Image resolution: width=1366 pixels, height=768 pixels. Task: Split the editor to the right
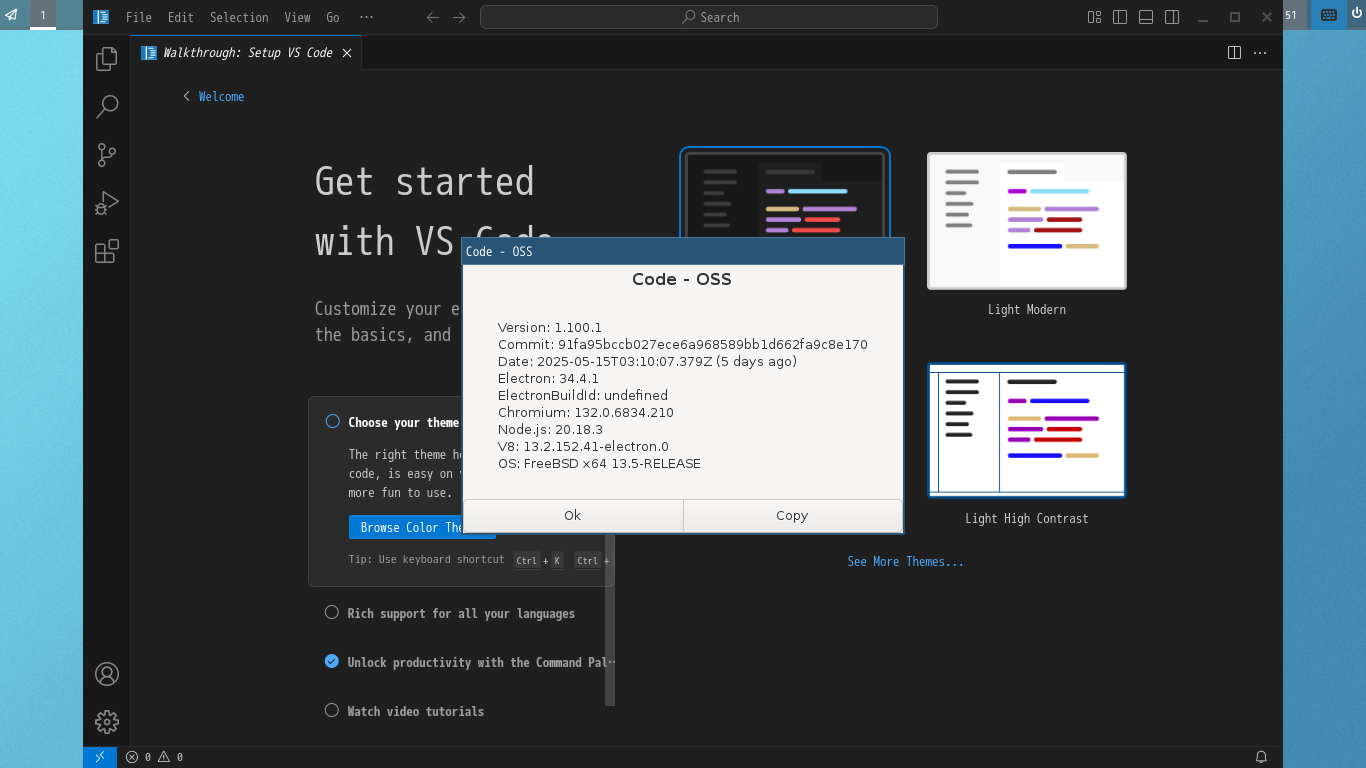(1234, 53)
